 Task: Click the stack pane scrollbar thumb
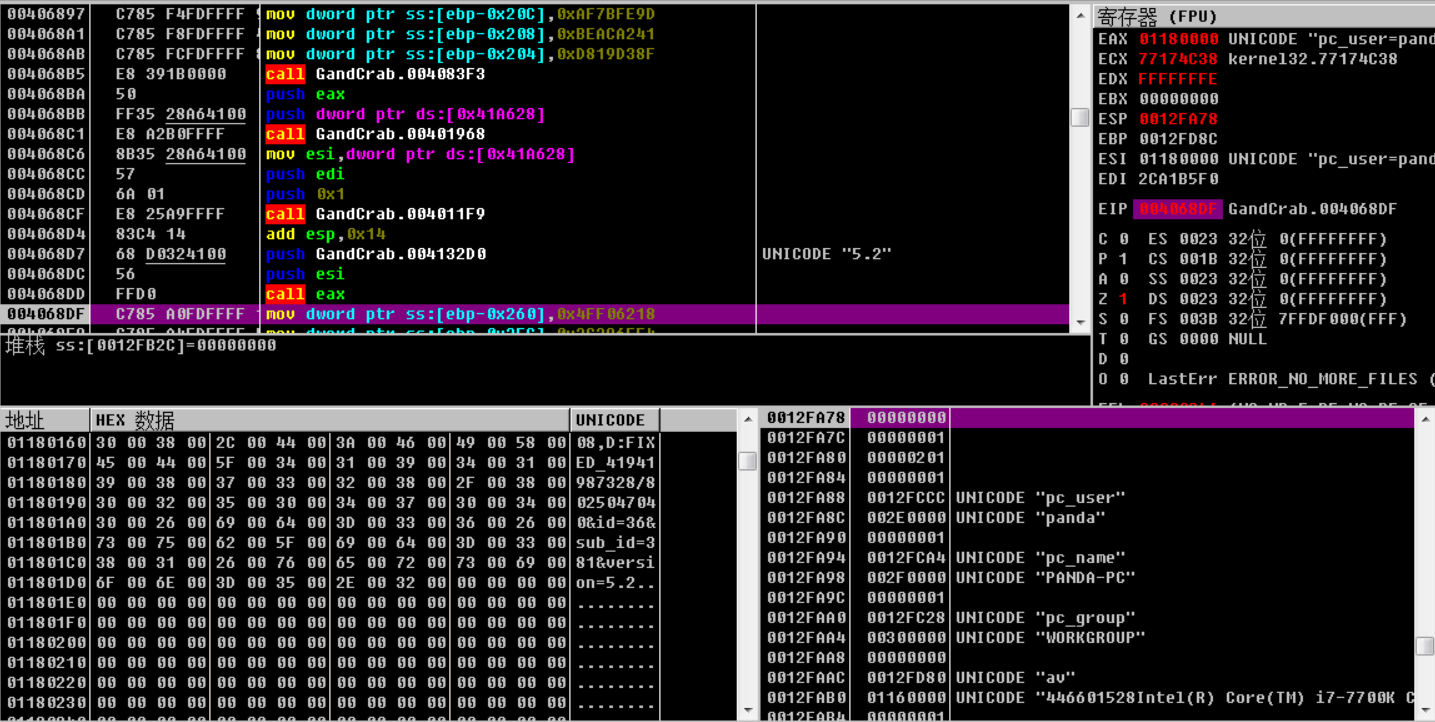(1425, 647)
